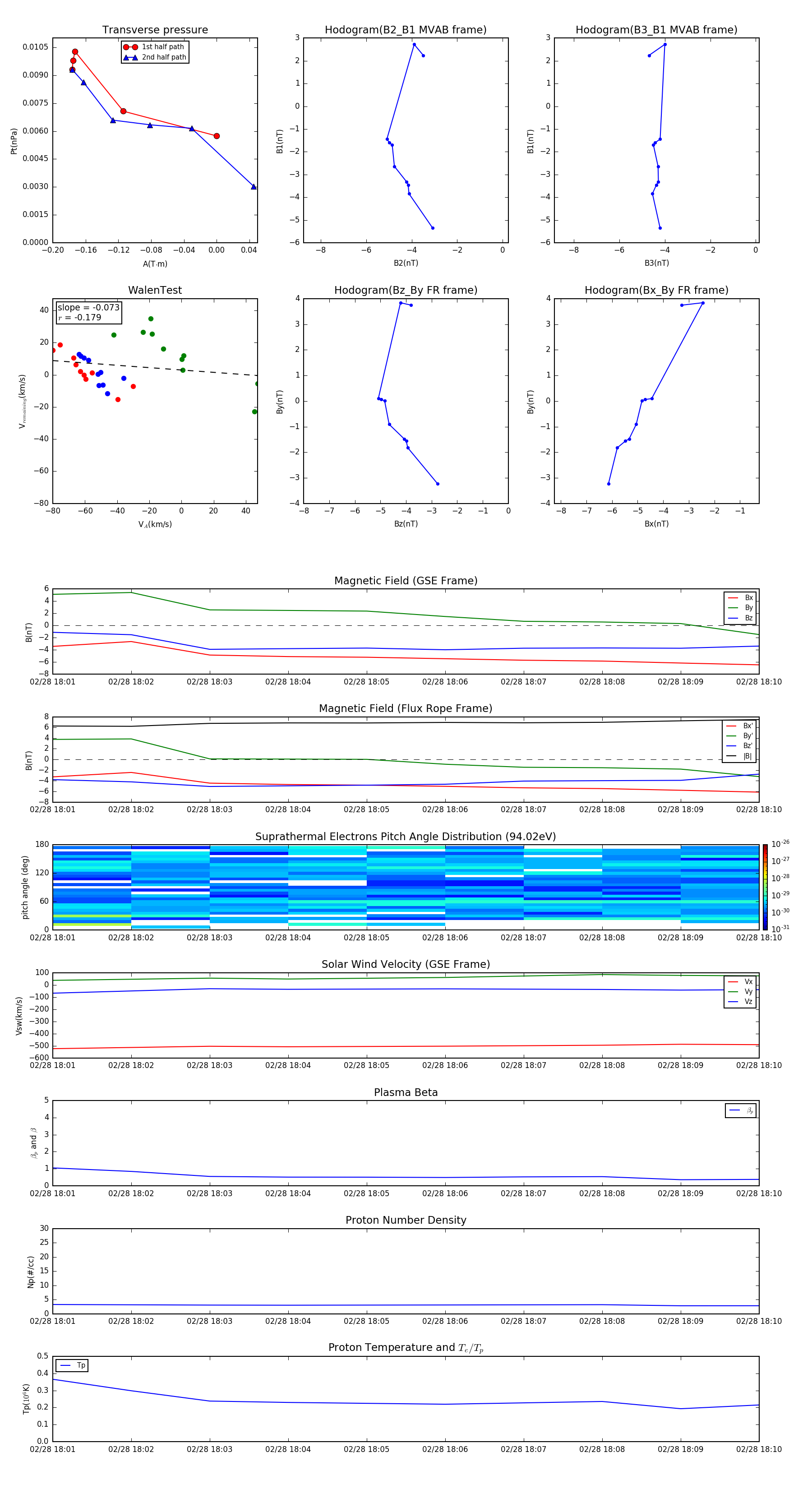Click the 'Pt(nPa)' y-axis label
Image resolution: width=812 pixels, height=1489 pixels.
[x=14, y=140]
